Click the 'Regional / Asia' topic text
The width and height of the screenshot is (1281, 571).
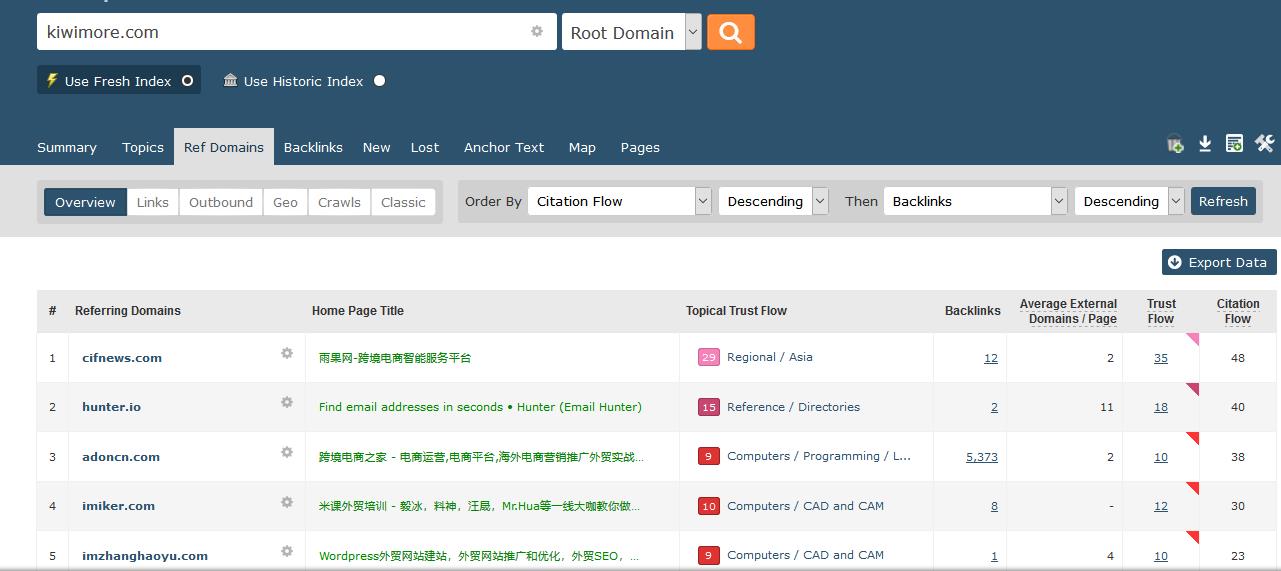click(770, 357)
